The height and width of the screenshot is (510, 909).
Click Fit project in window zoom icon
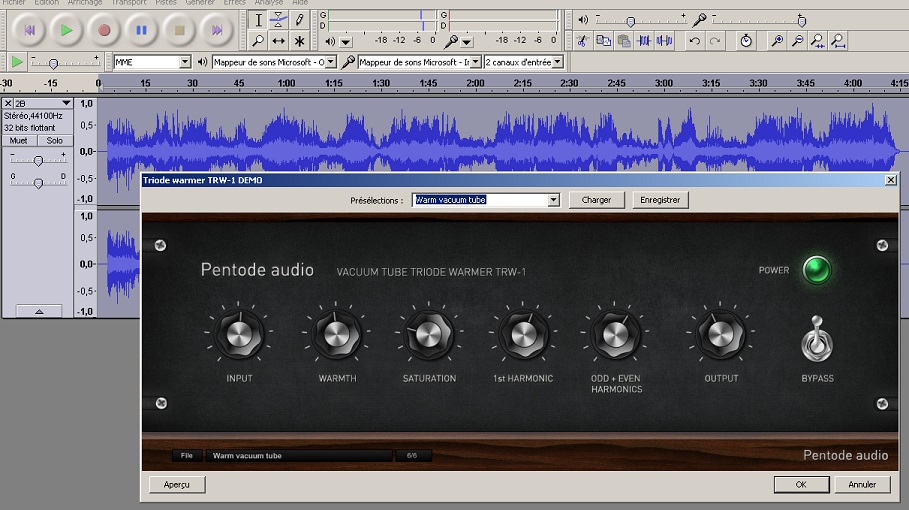click(838, 41)
